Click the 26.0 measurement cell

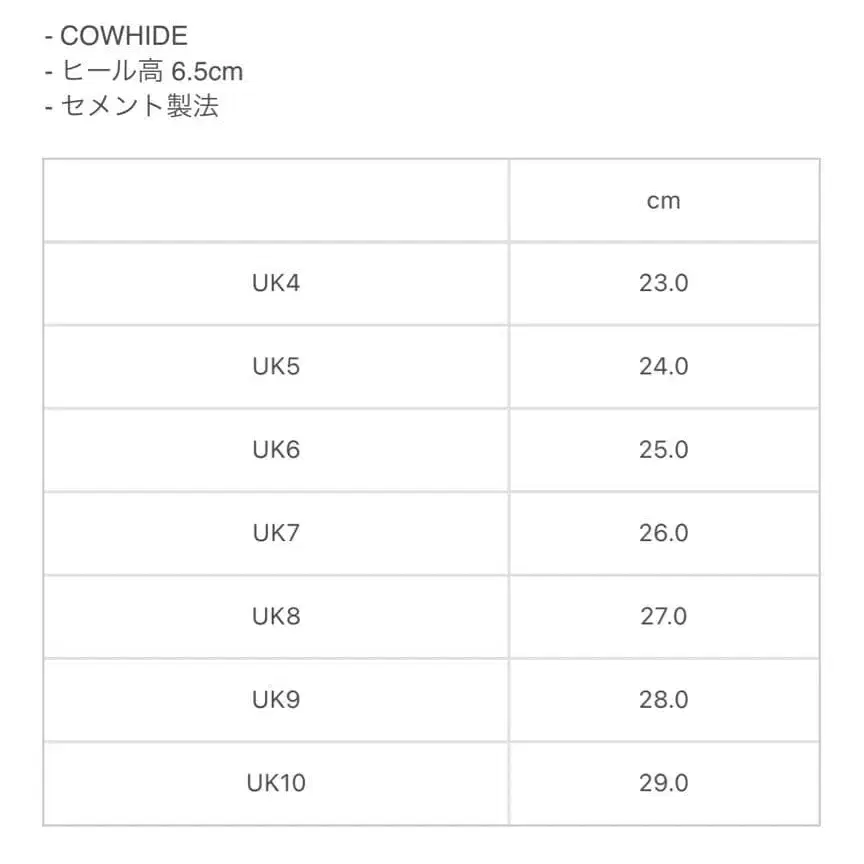pos(663,533)
